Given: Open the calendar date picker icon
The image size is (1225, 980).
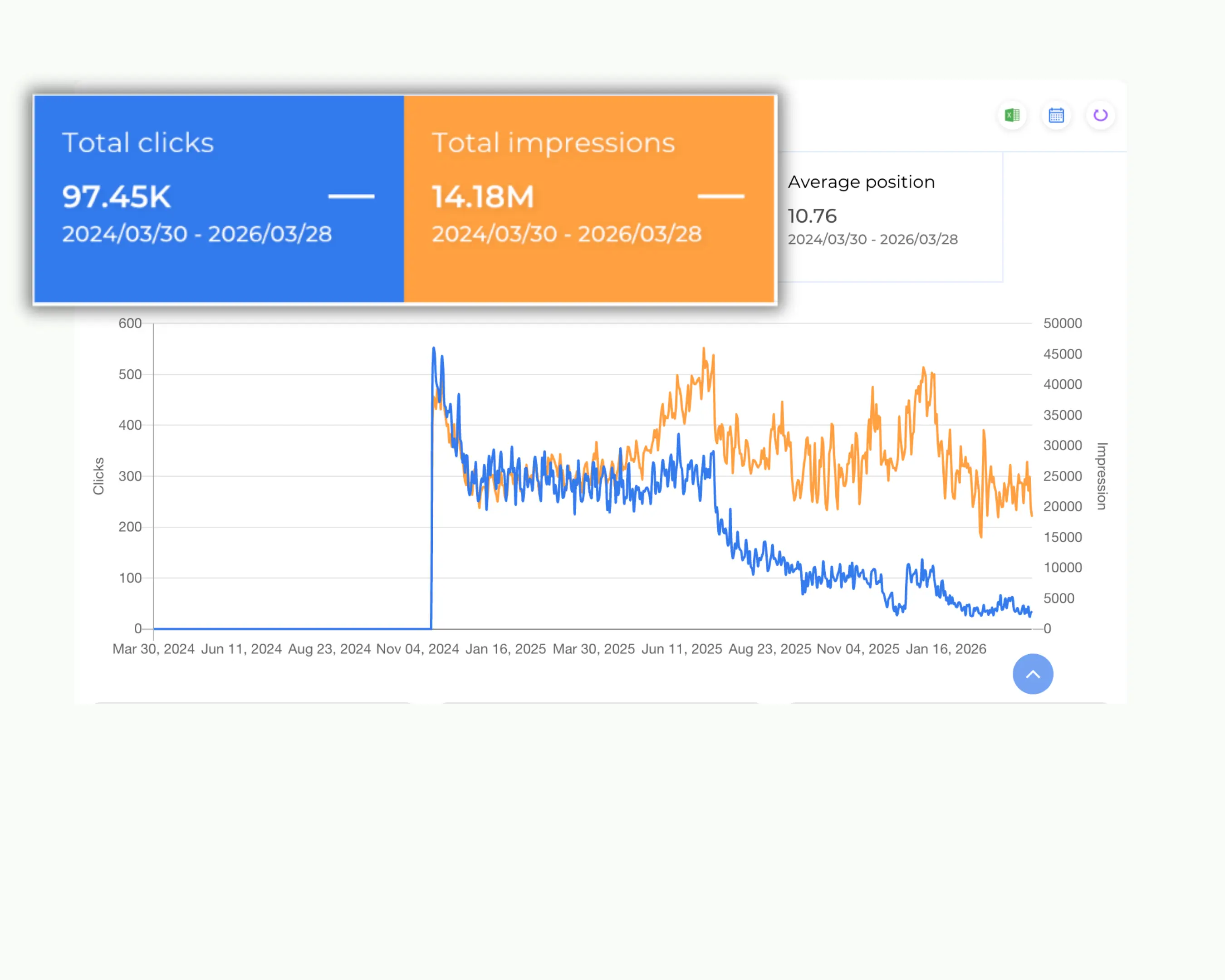Looking at the screenshot, I should [x=1056, y=115].
